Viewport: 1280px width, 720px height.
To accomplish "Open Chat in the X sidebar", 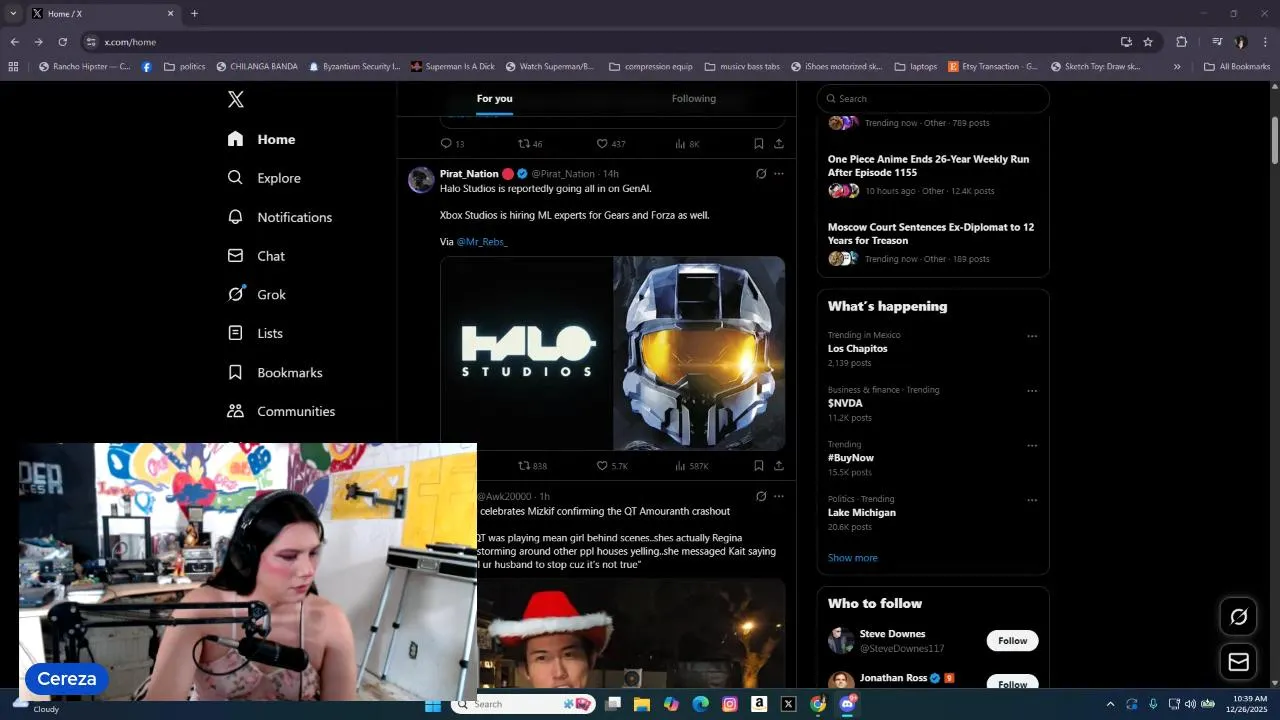I will click(x=256, y=256).
